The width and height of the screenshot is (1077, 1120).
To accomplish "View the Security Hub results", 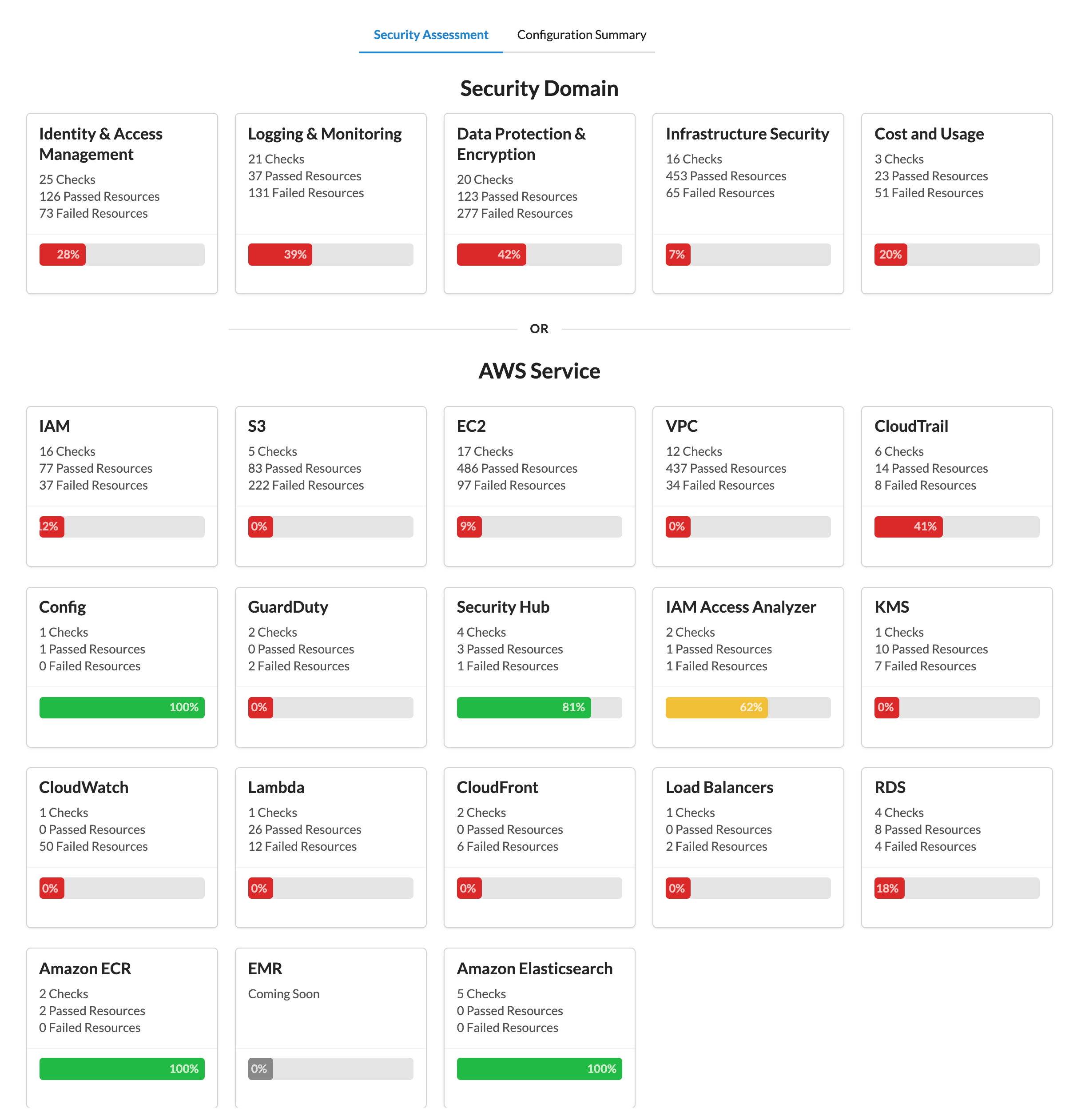I will point(539,666).
